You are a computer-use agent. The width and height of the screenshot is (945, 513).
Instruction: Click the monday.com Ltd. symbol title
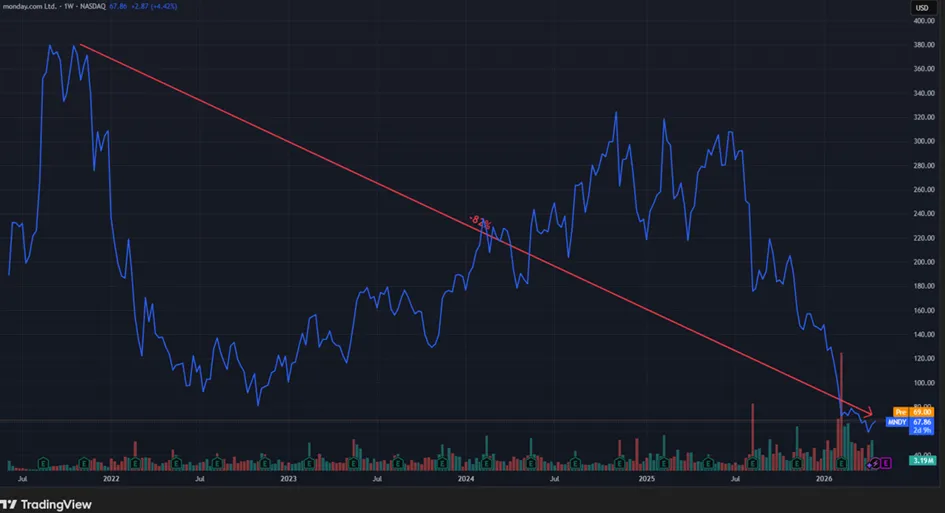(x=30, y=7)
